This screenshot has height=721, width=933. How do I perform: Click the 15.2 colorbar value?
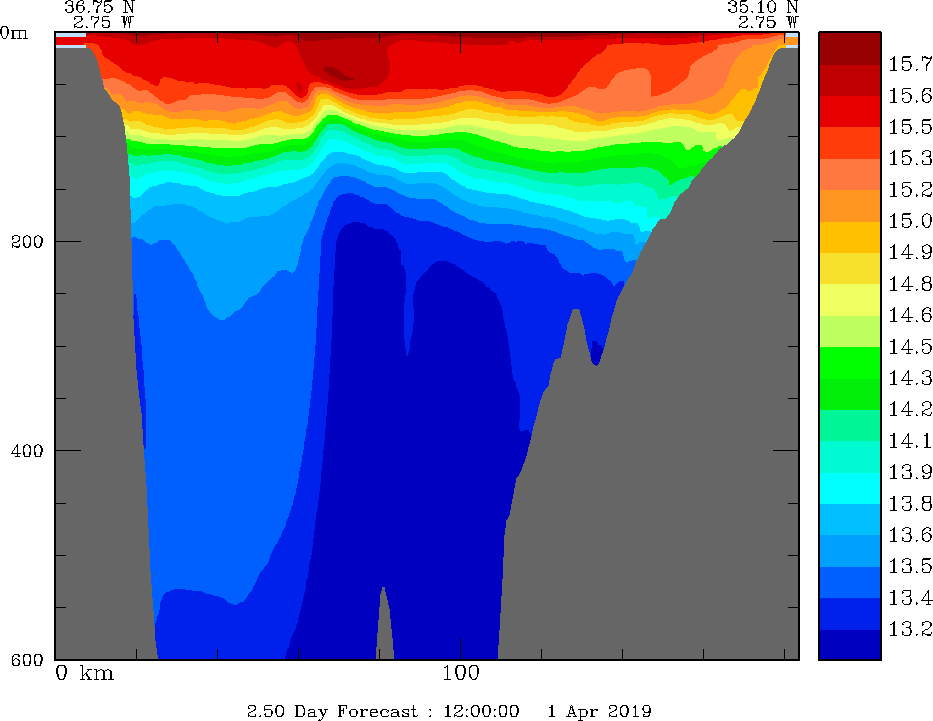[x=910, y=190]
